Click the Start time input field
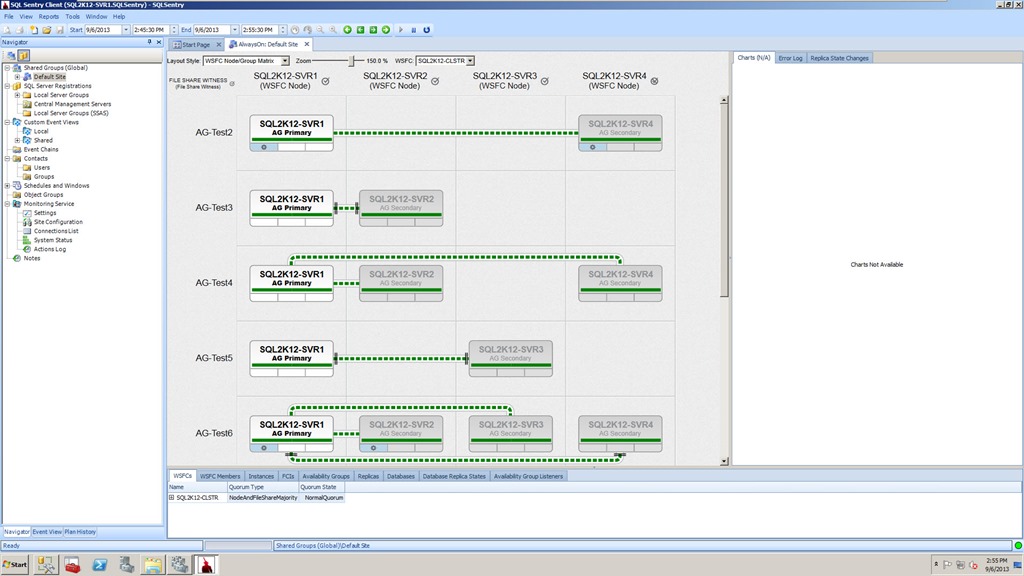 150,30
